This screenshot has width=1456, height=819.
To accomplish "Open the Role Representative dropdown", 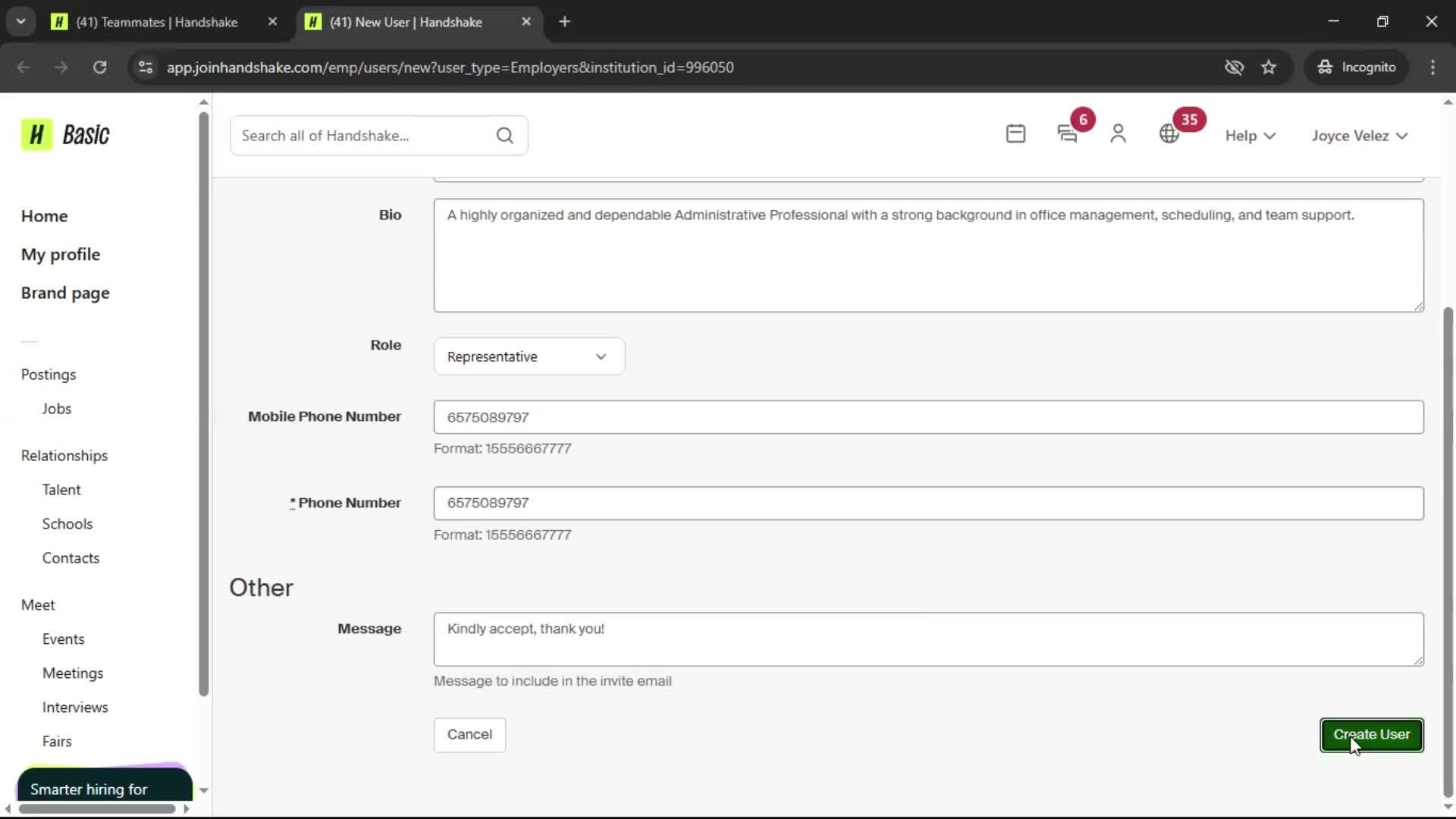I will pos(529,356).
